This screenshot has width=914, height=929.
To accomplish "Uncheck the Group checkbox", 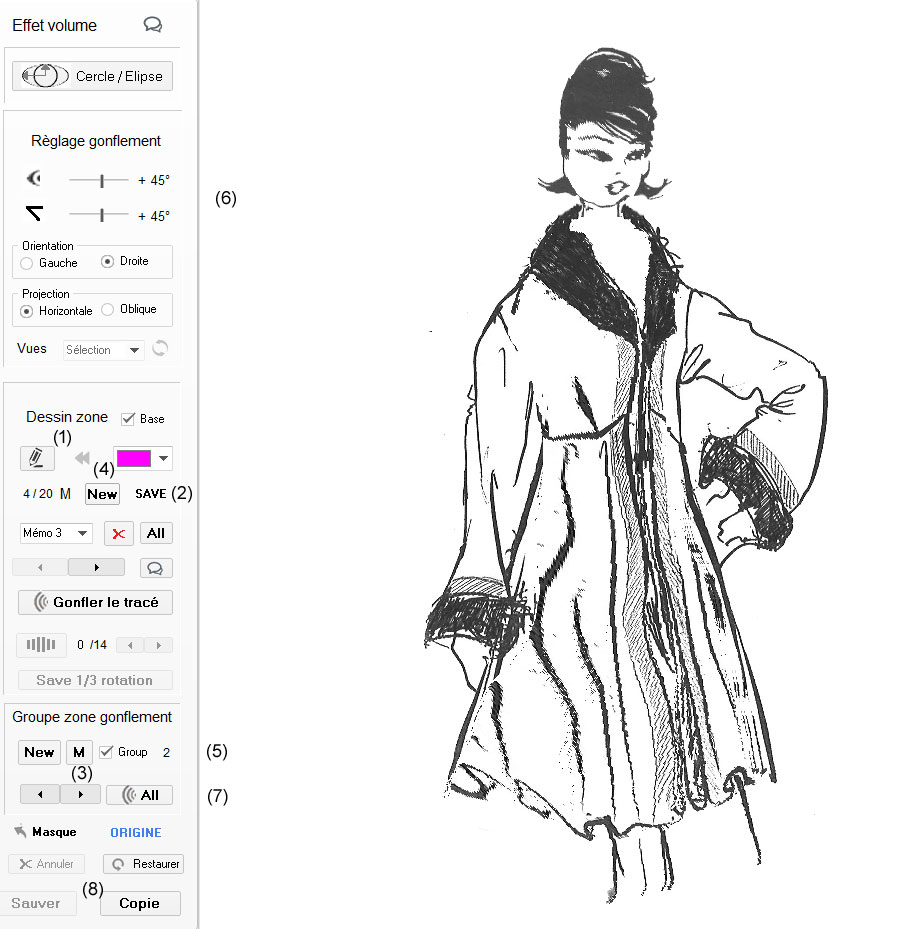I will tap(106, 752).
